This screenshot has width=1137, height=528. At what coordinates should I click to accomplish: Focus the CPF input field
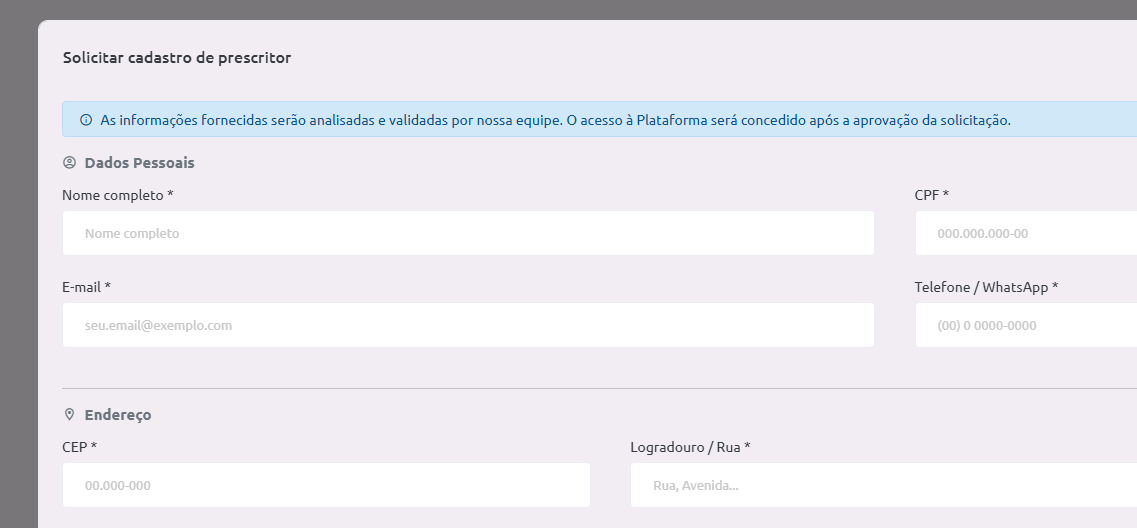[x=1026, y=233]
